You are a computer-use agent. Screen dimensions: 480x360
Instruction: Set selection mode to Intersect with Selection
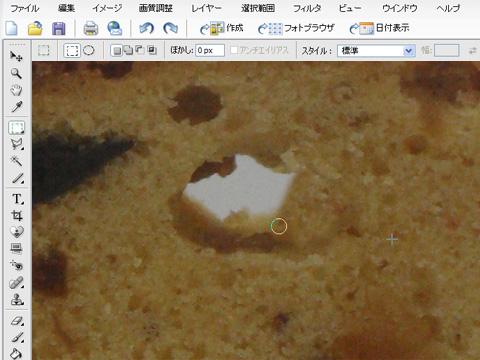pyautogui.click(x=152, y=51)
